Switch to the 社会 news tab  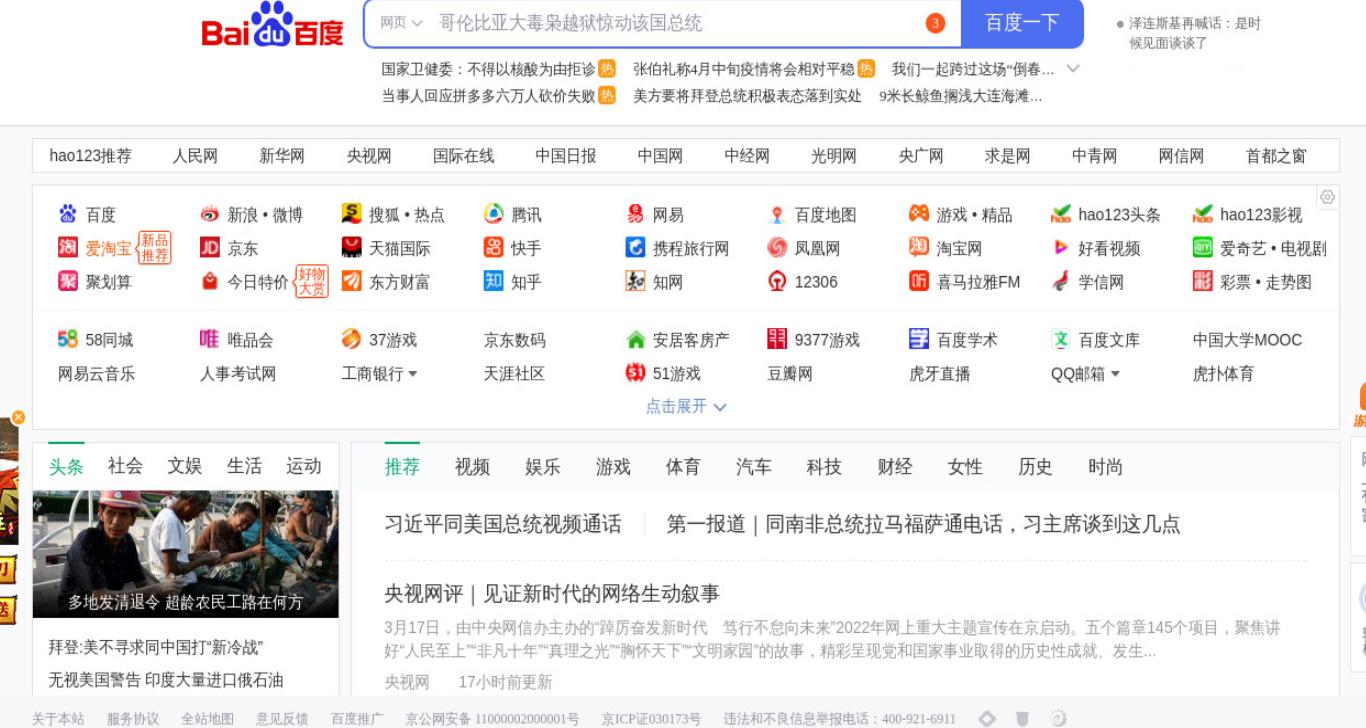[x=125, y=466]
